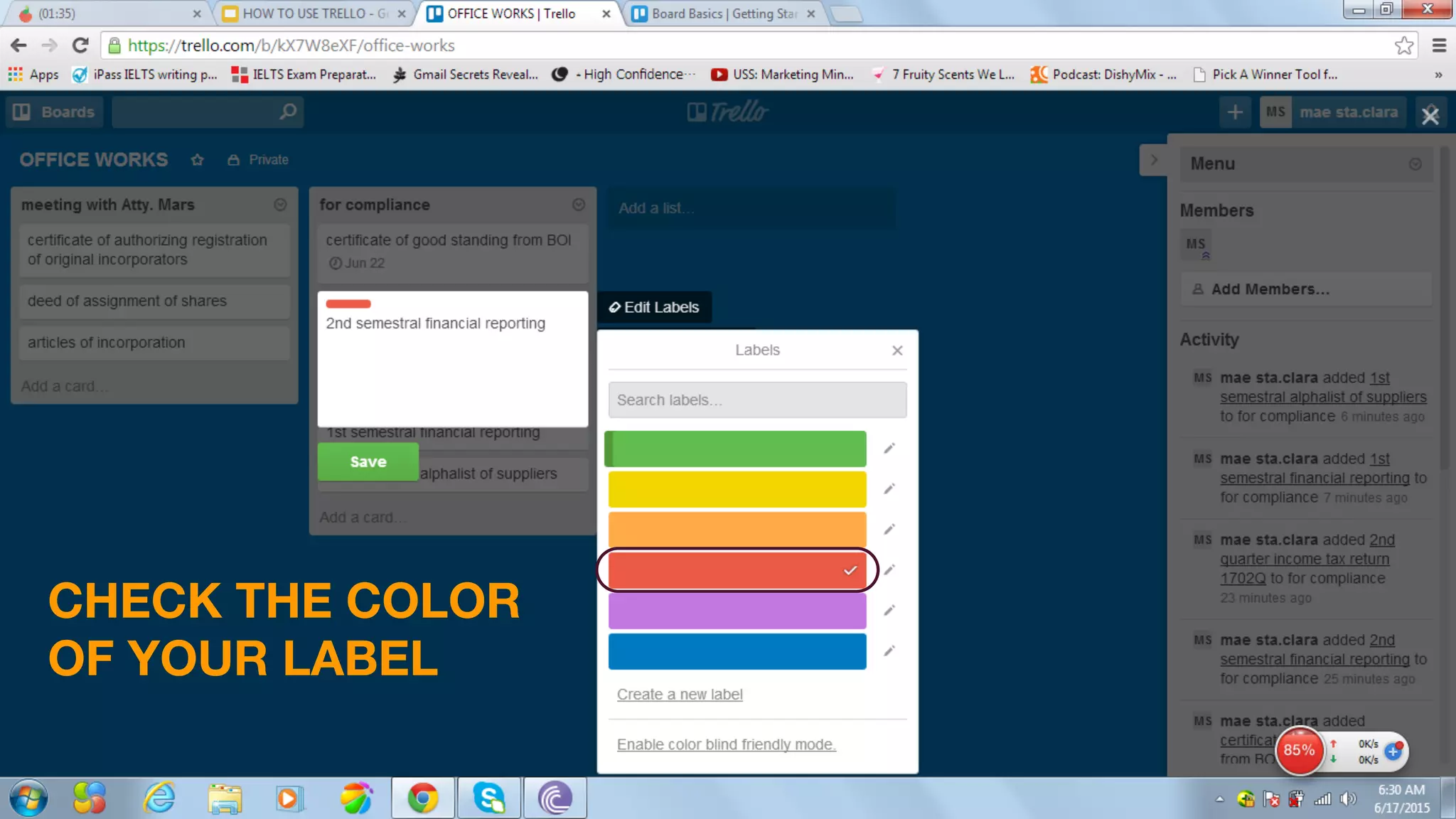Open the Menu dropdown circle icon

[x=1415, y=164]
